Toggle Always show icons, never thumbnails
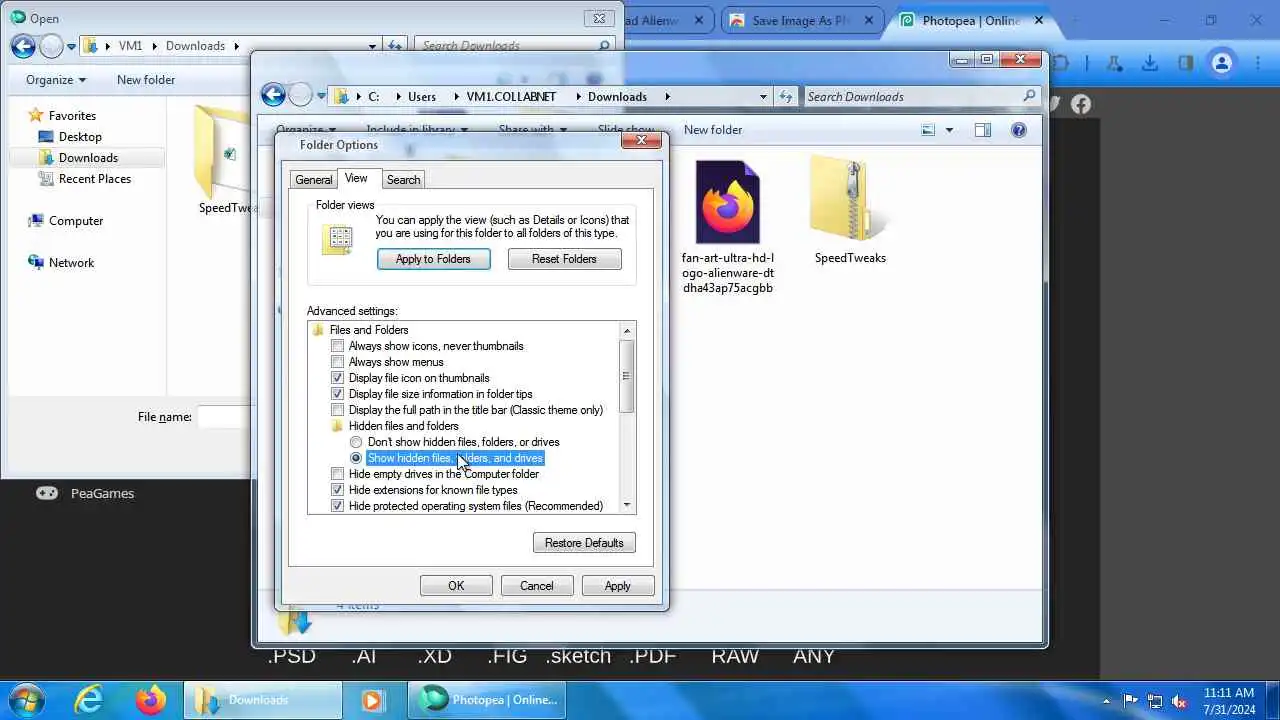The height and width of the screenshot is (720, 1280). 338,346
